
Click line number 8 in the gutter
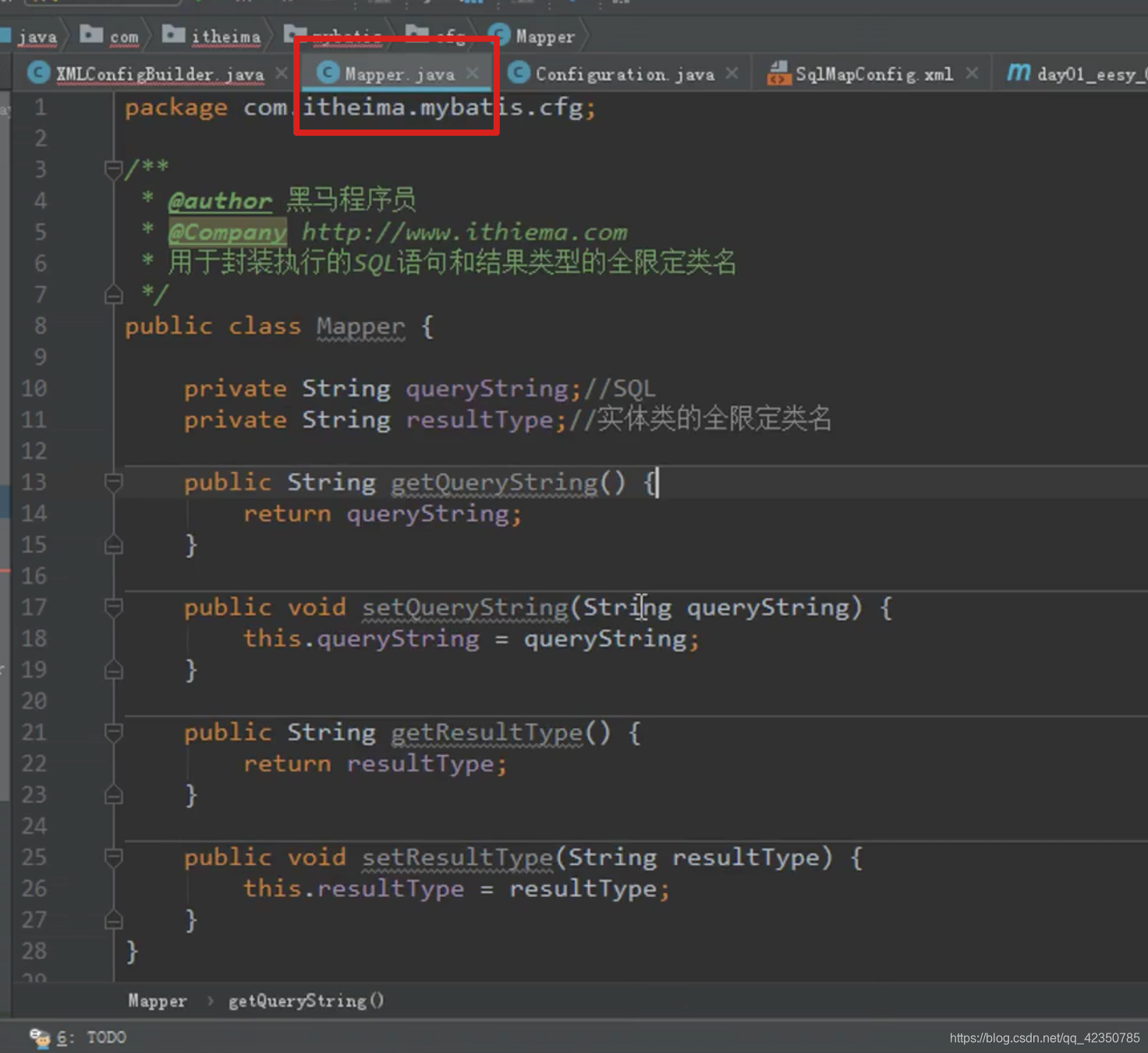(x=41, y=326)
